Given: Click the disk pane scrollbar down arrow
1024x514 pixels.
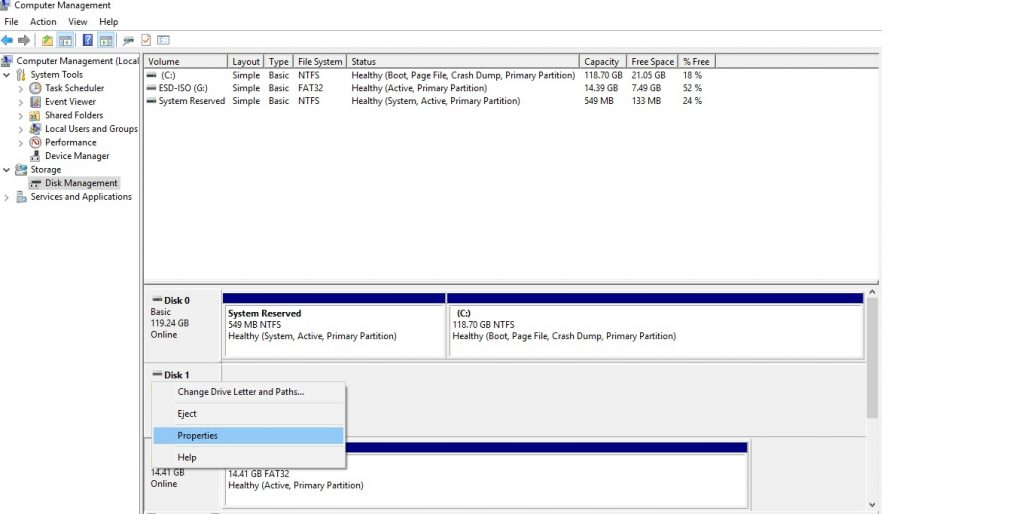Looking at the screenshot, I should point(872,505).
